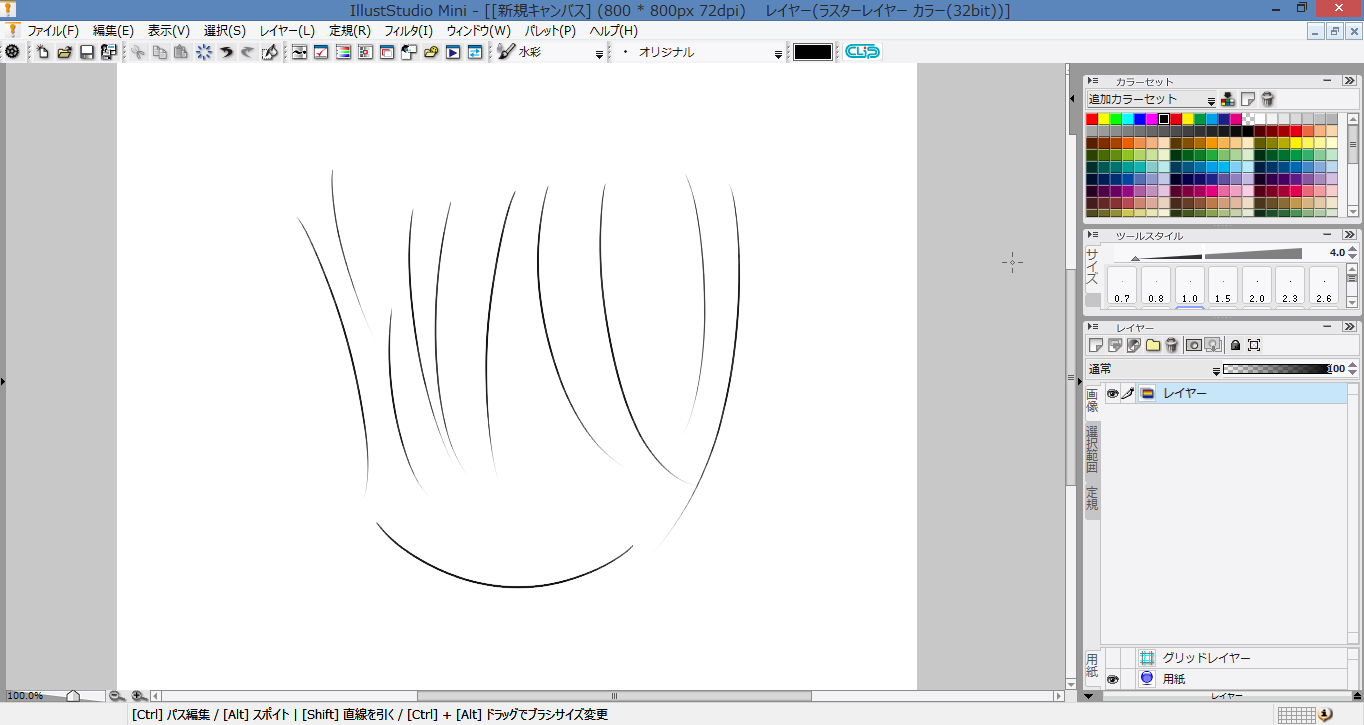Click the settings gear icon in toolbar
This screenshot has height=725, width=1364.
(12, 52)
